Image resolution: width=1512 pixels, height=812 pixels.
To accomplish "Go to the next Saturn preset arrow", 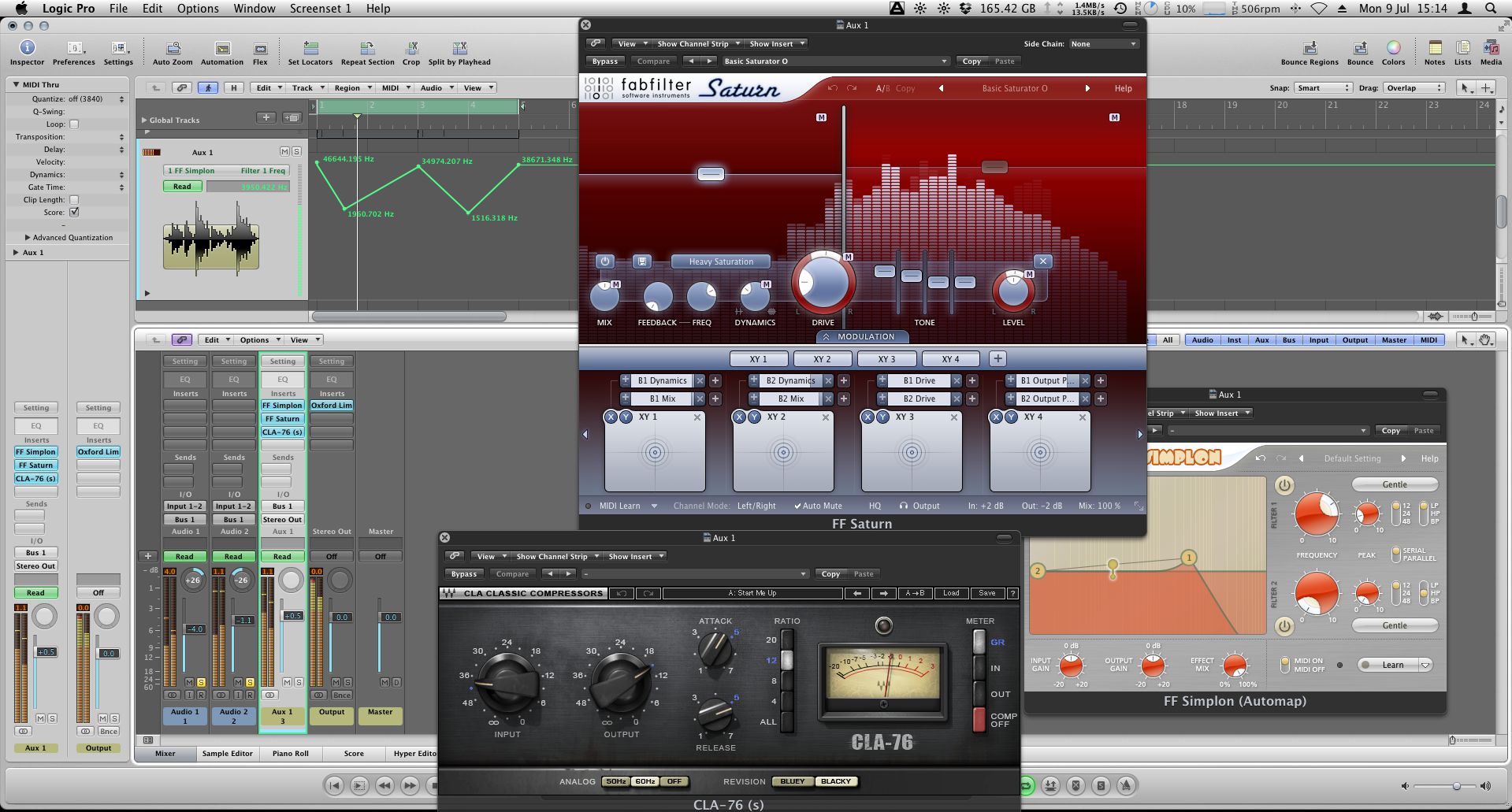I will tap(1087, 88).
